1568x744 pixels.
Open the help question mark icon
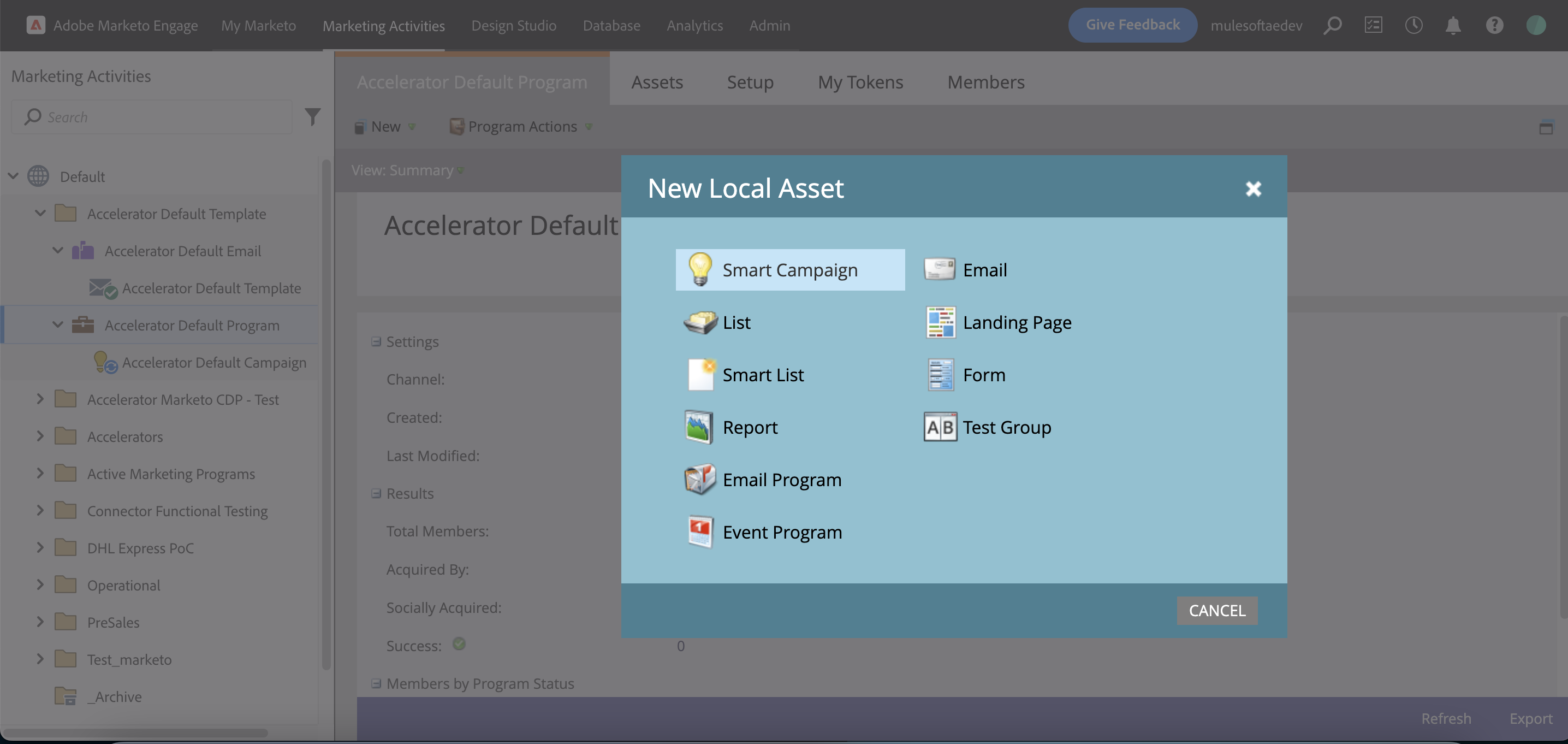(1494, 25)
